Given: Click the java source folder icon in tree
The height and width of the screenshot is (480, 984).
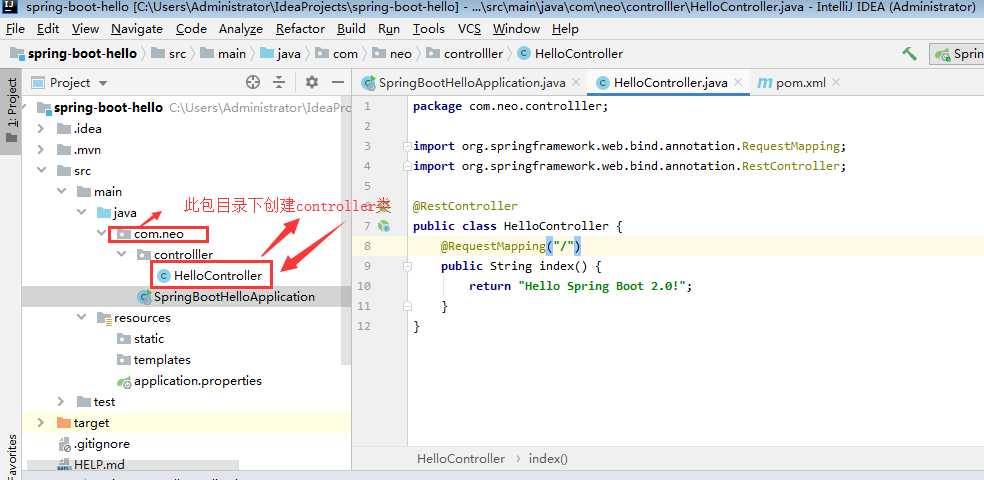Looking at the screenshot, I should [104, 213].
